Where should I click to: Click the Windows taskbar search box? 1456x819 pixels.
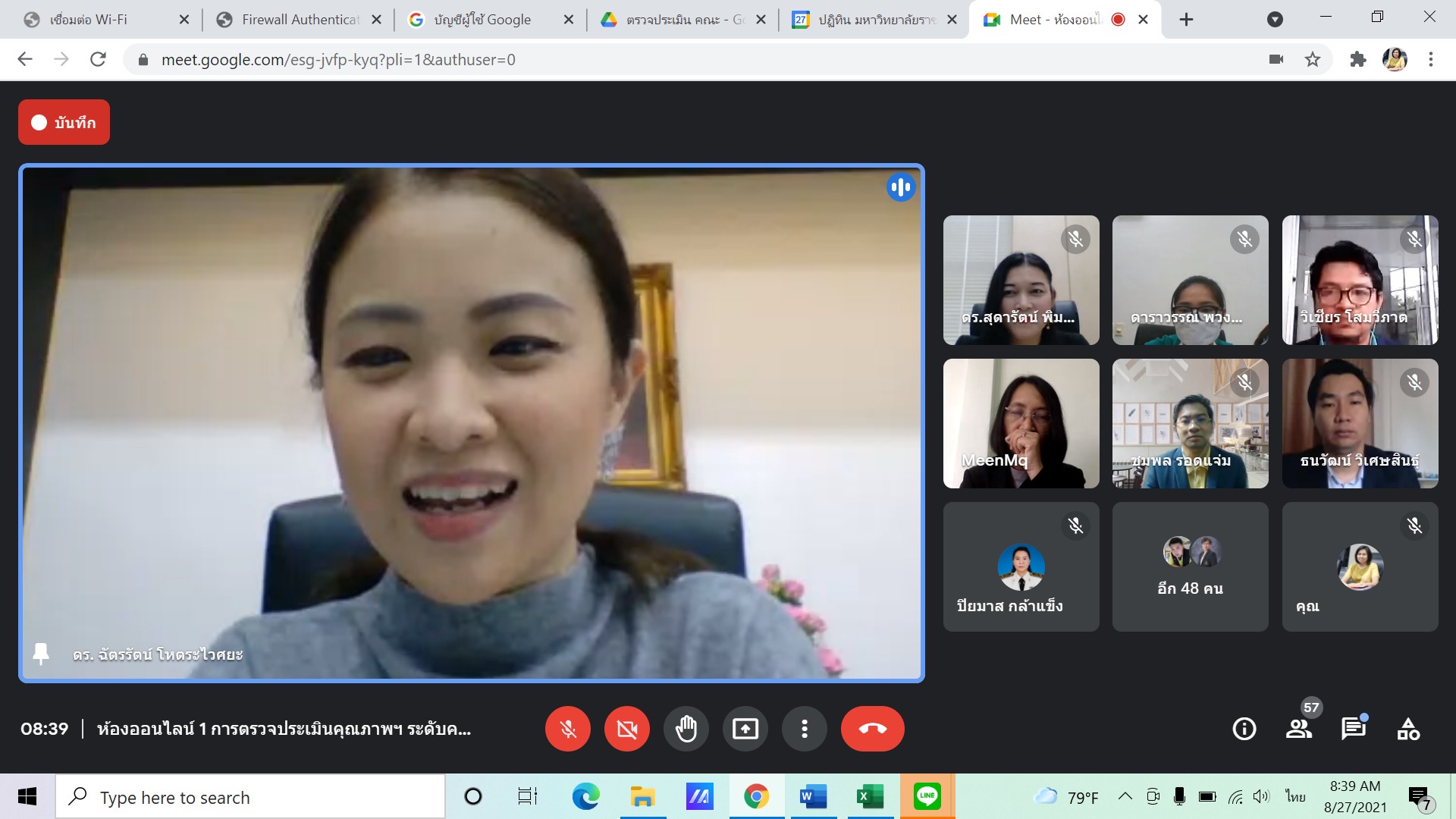[250, 797]
